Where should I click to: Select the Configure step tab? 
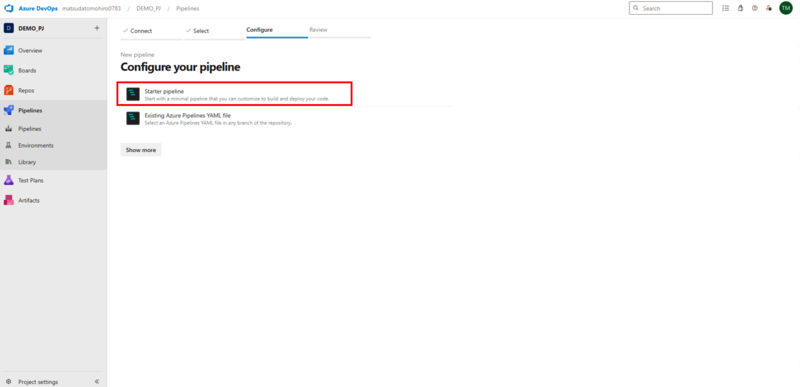tap(277, 30)
